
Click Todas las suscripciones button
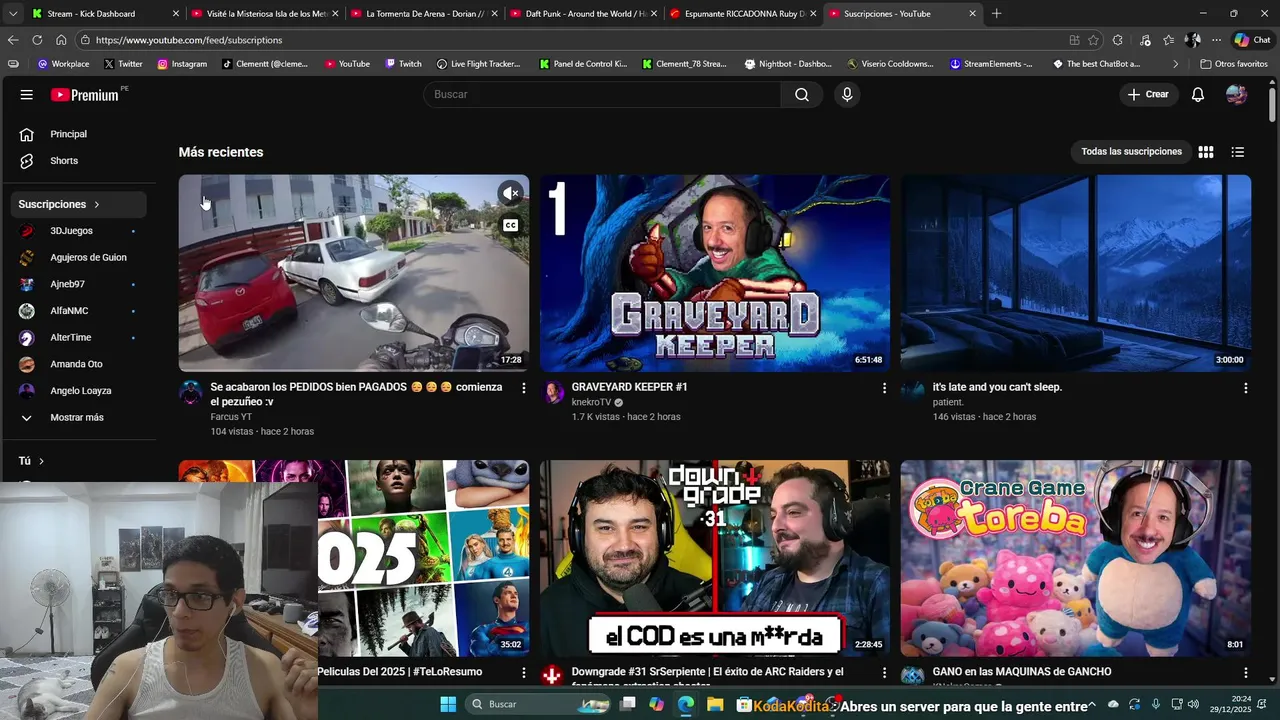point(1131,152)
